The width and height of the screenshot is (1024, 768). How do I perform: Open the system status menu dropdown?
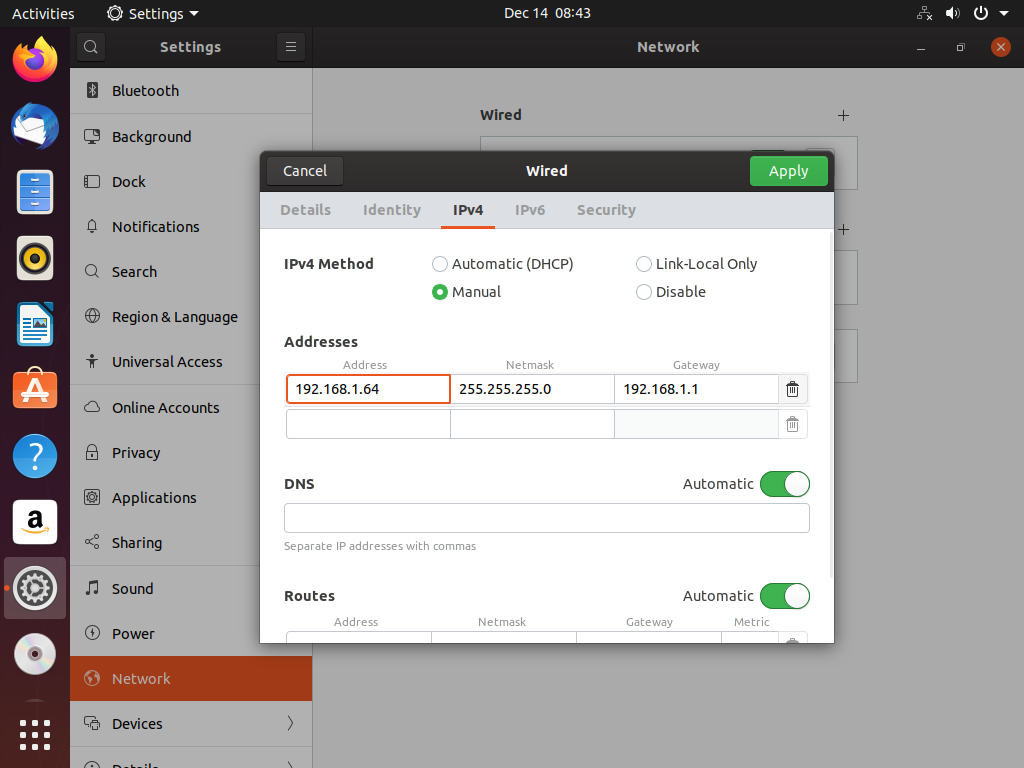click(x=1003, y=13)
